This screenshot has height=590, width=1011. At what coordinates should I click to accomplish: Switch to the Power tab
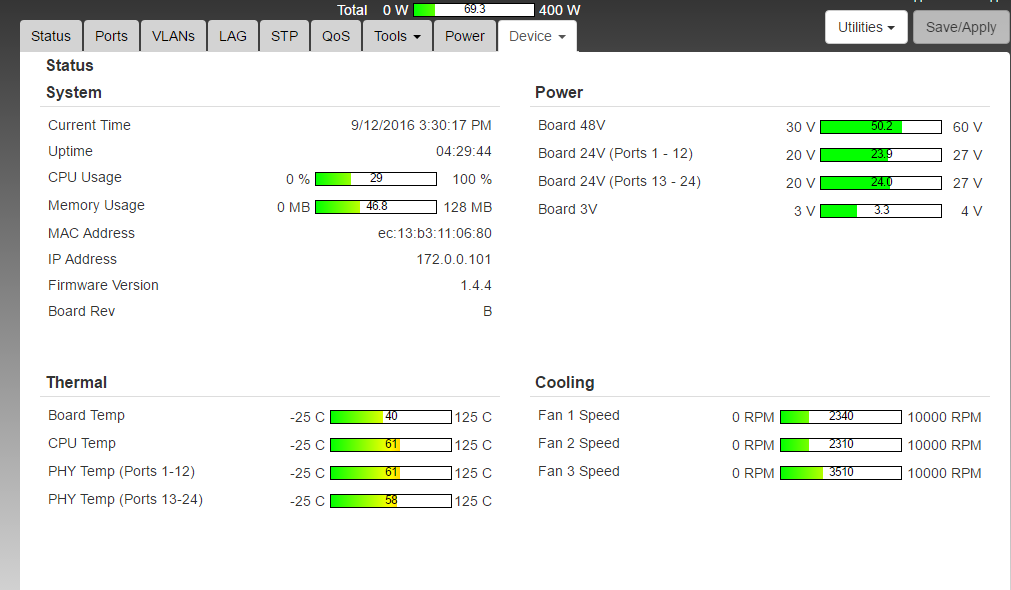(465, 36)
